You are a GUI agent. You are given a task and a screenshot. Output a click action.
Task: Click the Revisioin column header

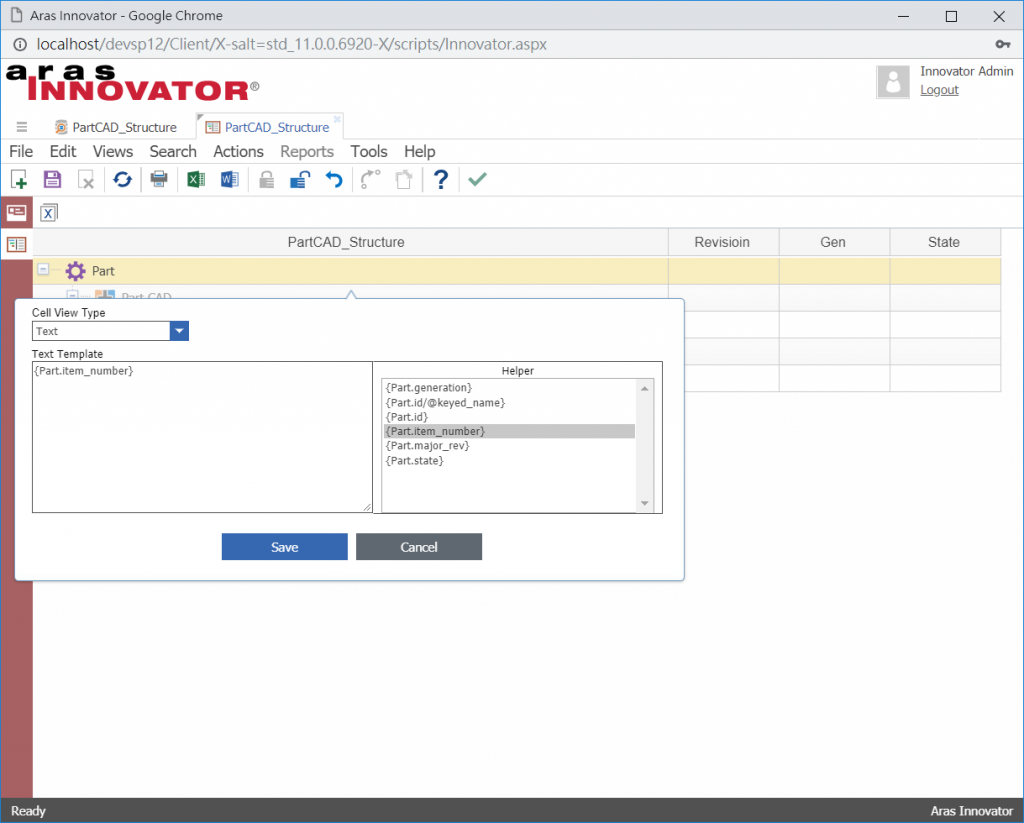(723, 242)
